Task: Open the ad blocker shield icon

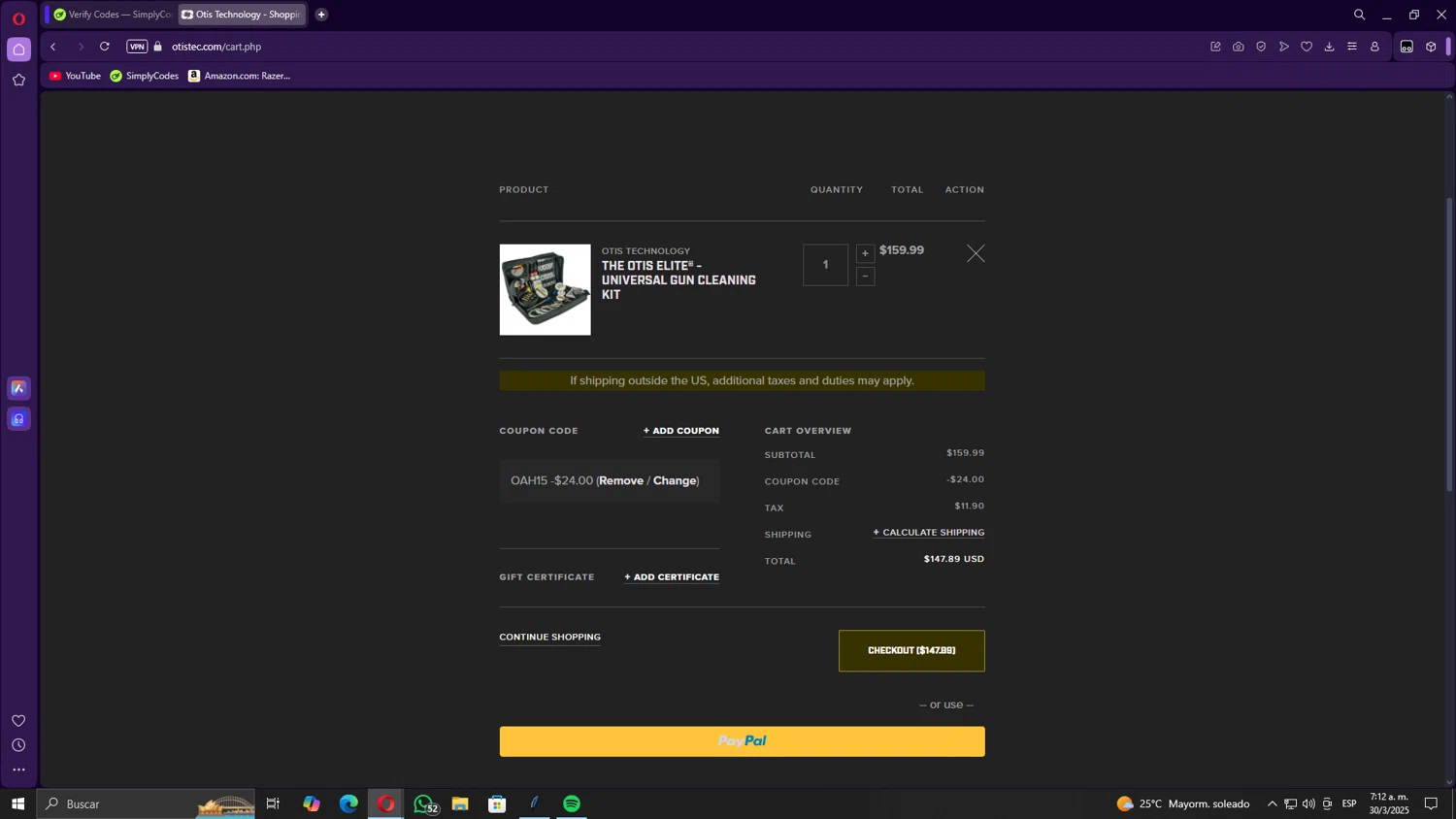Action: [1261, 47]
